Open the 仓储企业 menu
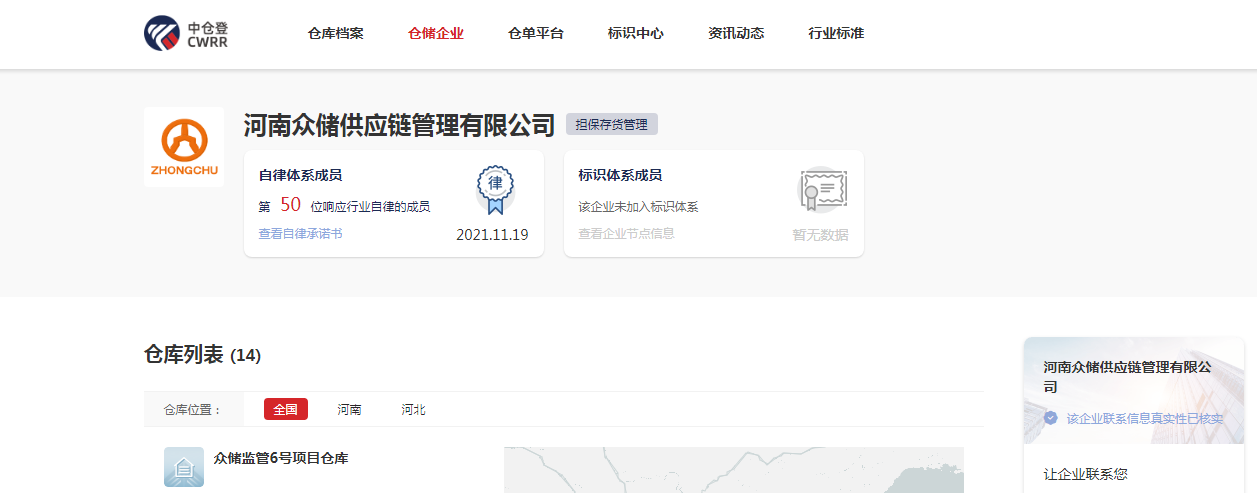 (x=436, y=33)
